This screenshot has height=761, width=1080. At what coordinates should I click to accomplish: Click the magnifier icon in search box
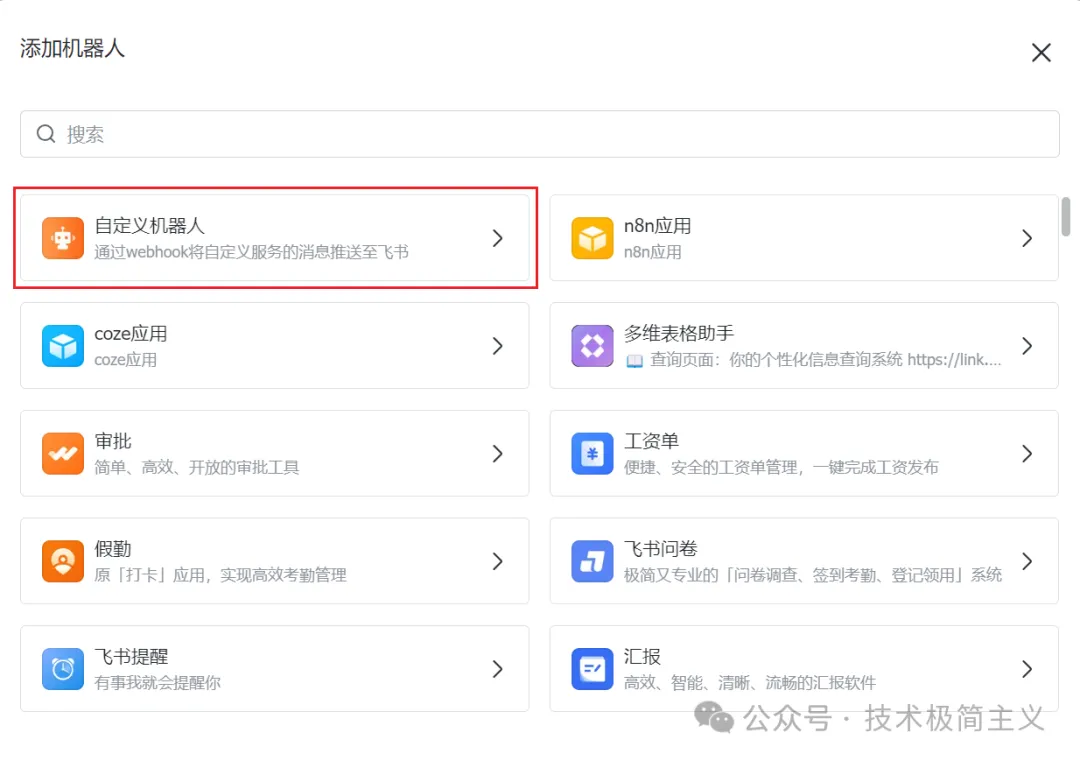(46, 134)
